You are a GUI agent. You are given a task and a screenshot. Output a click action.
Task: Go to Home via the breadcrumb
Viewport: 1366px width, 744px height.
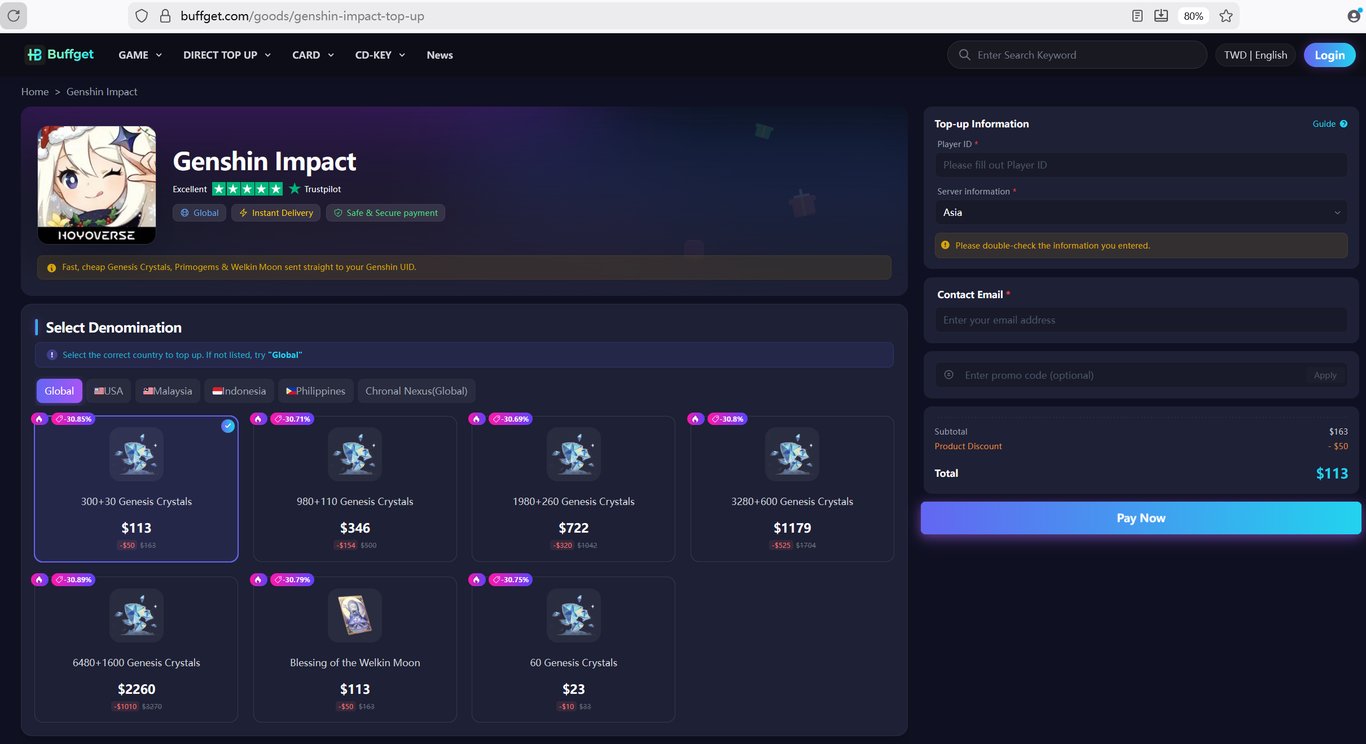point(35,92)
